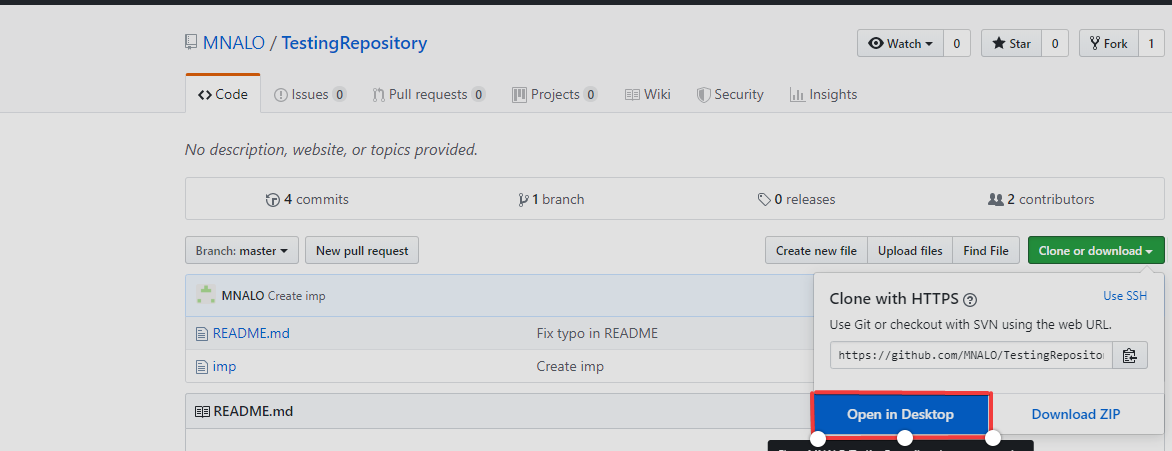This screenshot has width=1172, height=451.
Task: Star this repository
Action: point(1011,43)
